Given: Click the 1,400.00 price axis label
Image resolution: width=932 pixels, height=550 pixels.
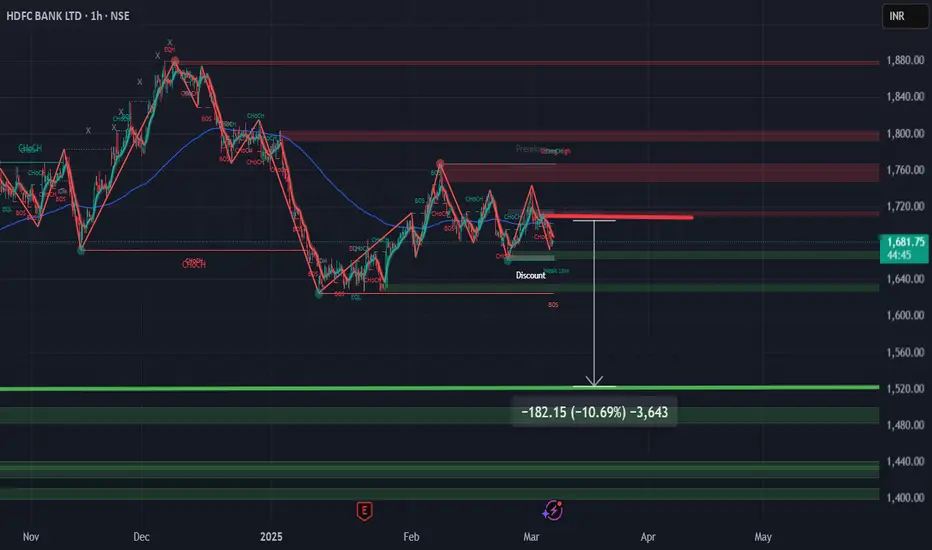Looking at the screenshot, I should coord(905,498).
